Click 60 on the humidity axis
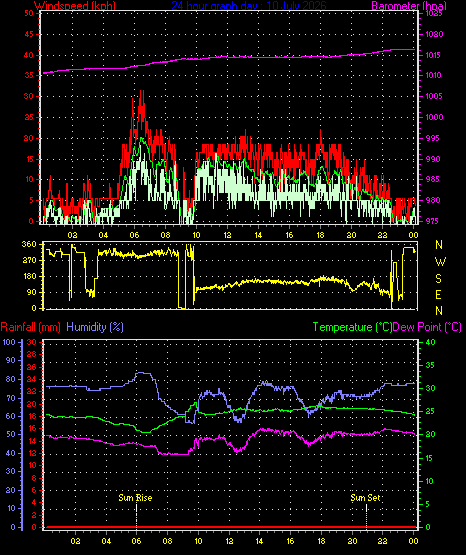This screenshot has width=466, height=555. pos(11,416)
